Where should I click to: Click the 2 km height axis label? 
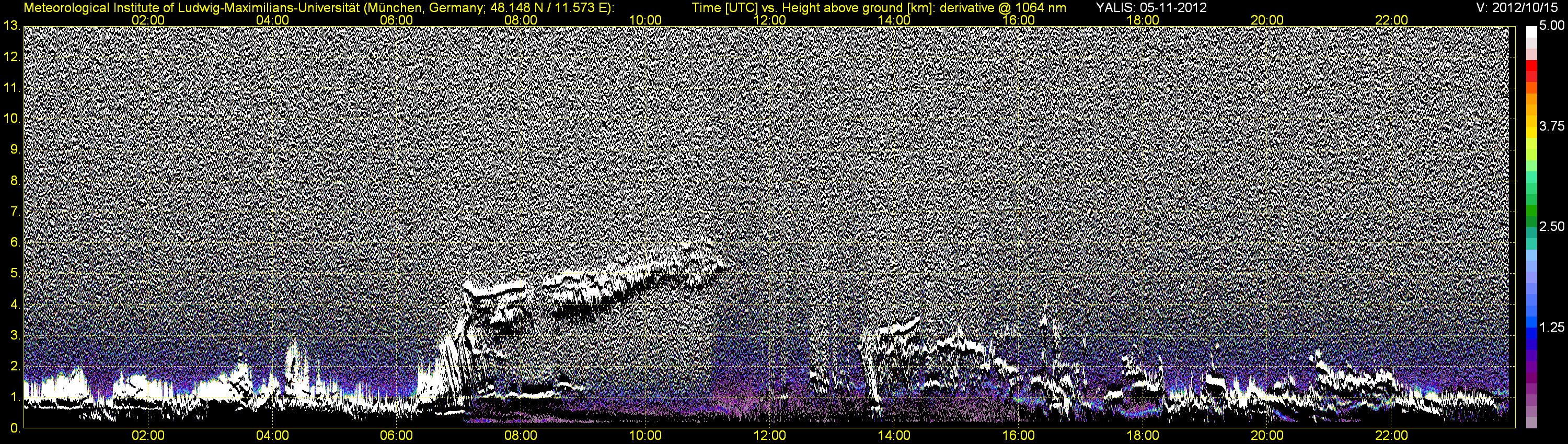(15, 366)
